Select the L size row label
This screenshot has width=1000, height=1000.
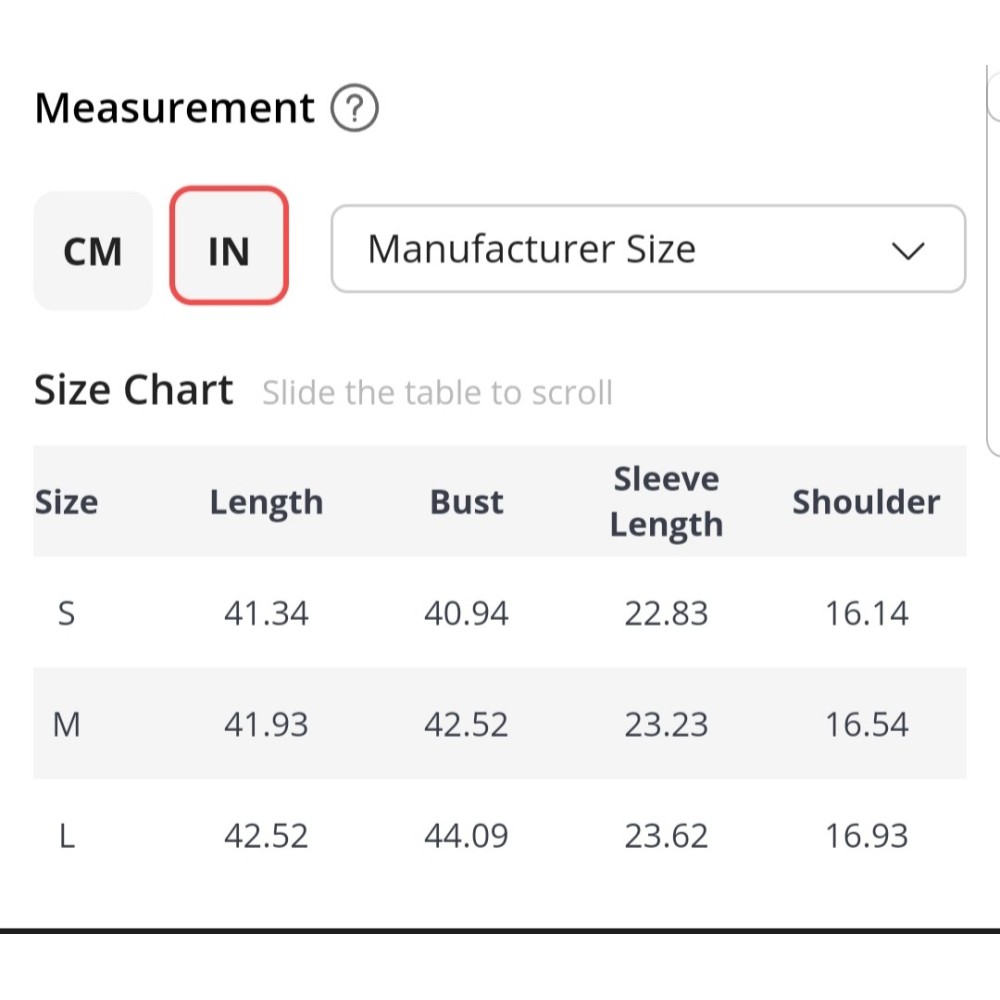[x=66, y=835]
